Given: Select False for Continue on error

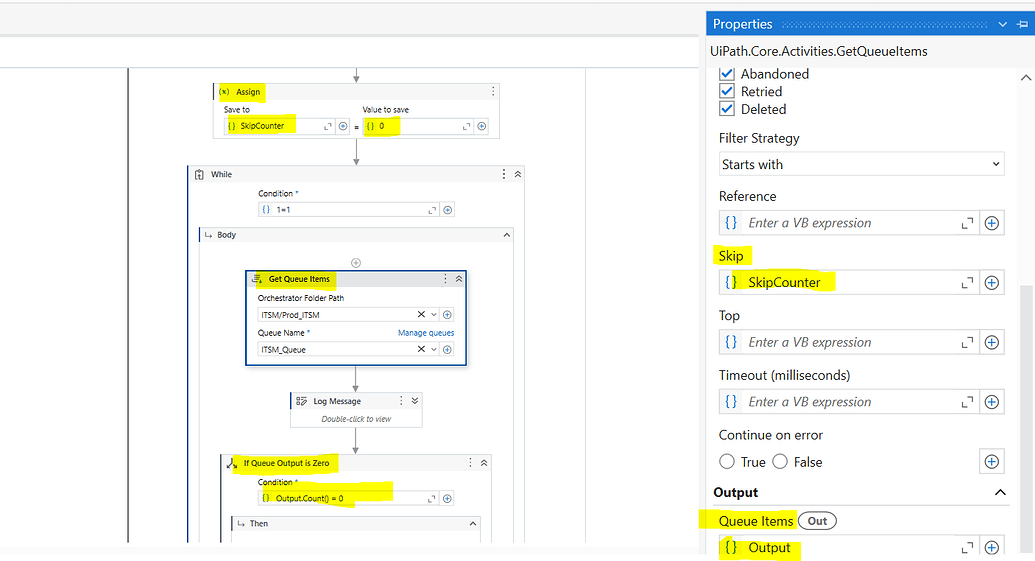Looking at the screenshot, I should pyautogui.click(x=780, y=462).
